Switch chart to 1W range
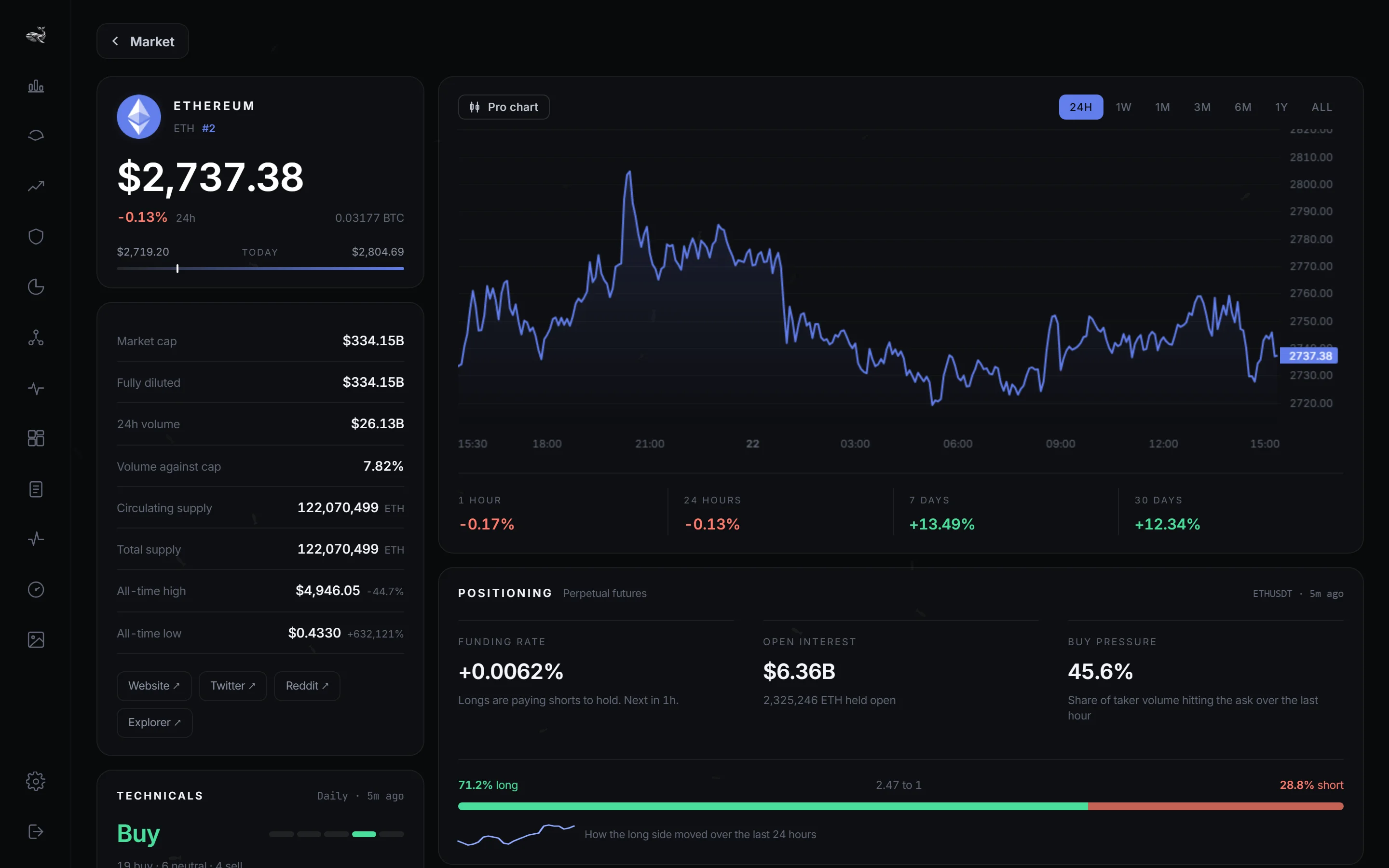Screen dimensions: 1389x868 (x=1123, y=108)
